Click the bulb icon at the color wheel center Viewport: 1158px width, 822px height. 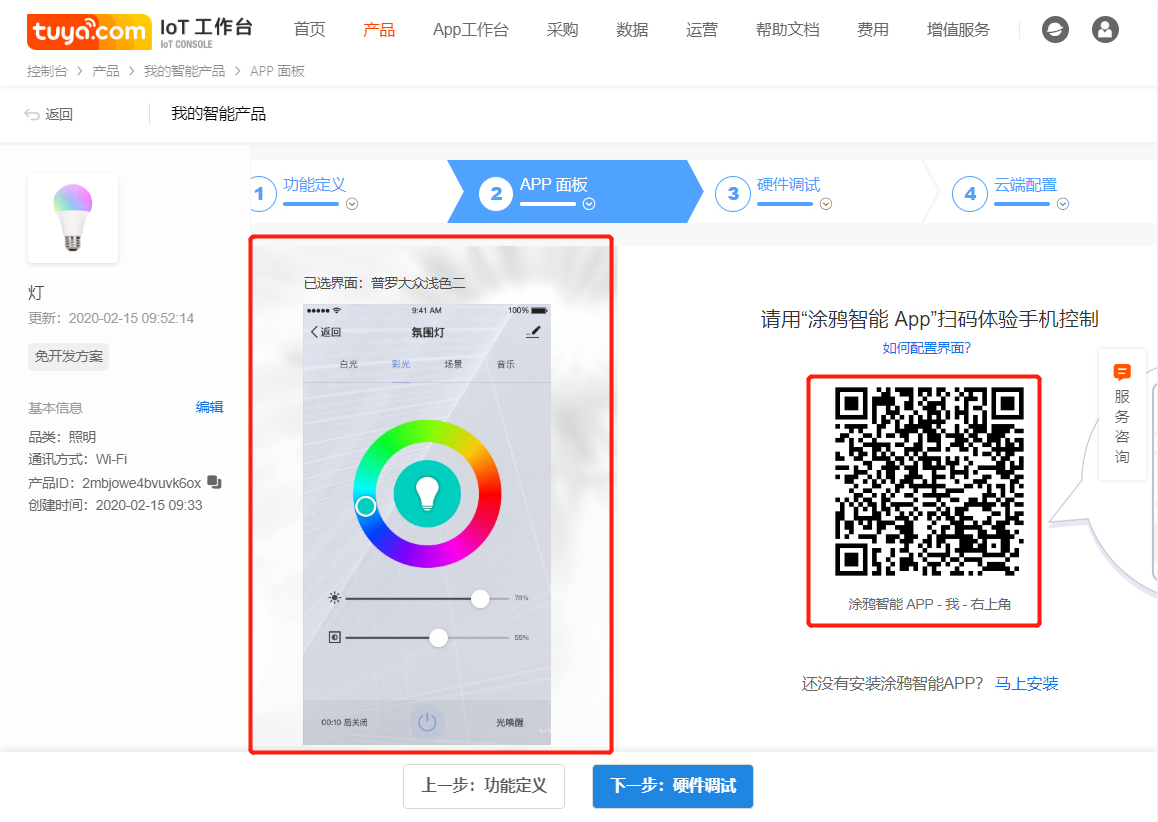[428, 493]
